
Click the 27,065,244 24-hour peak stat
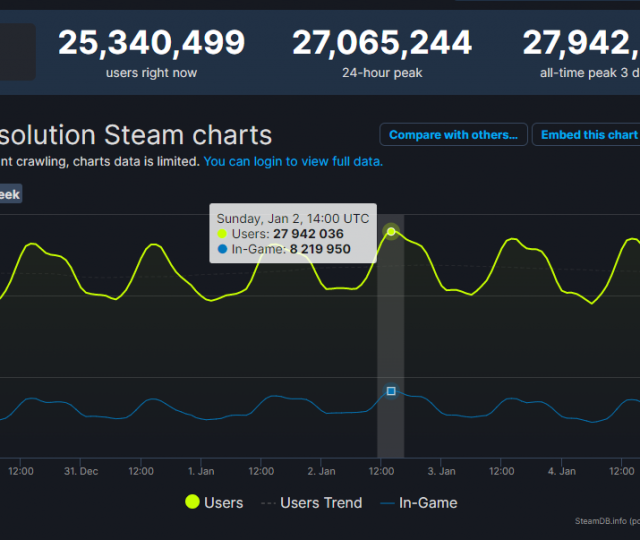click(x=381, y=52)
